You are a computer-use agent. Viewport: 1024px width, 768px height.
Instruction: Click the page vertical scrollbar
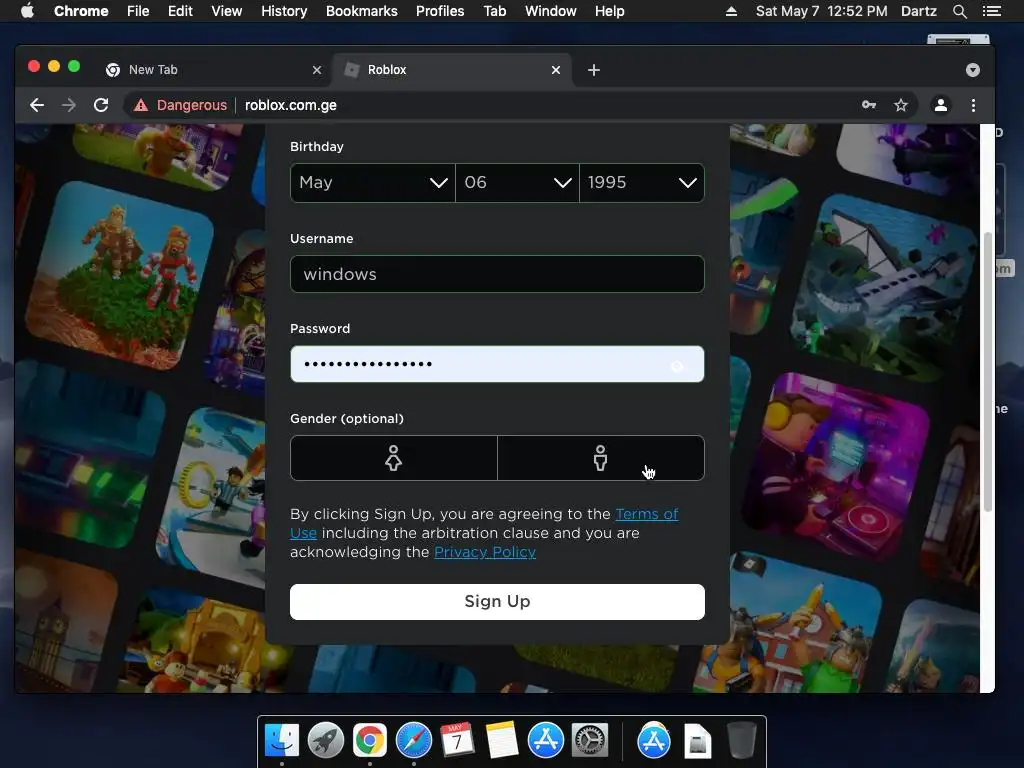point(987,371)
